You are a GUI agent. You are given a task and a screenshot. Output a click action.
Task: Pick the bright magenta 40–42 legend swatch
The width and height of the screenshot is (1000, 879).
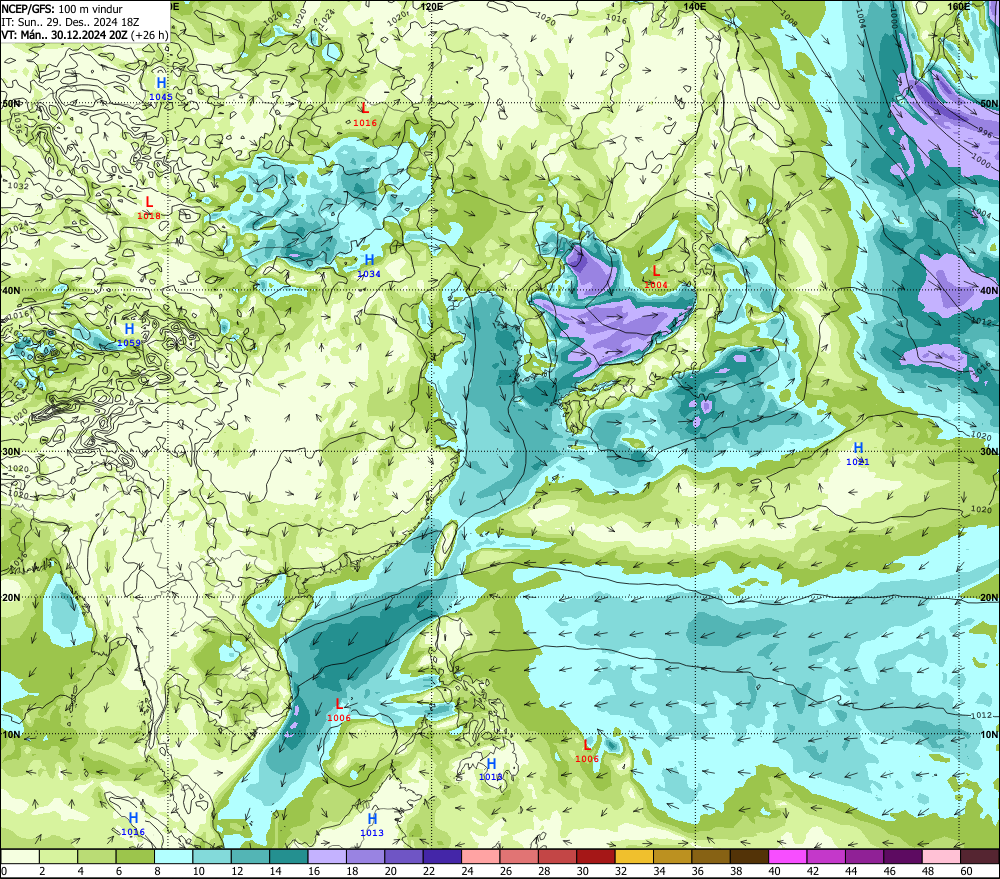(788, 856)
